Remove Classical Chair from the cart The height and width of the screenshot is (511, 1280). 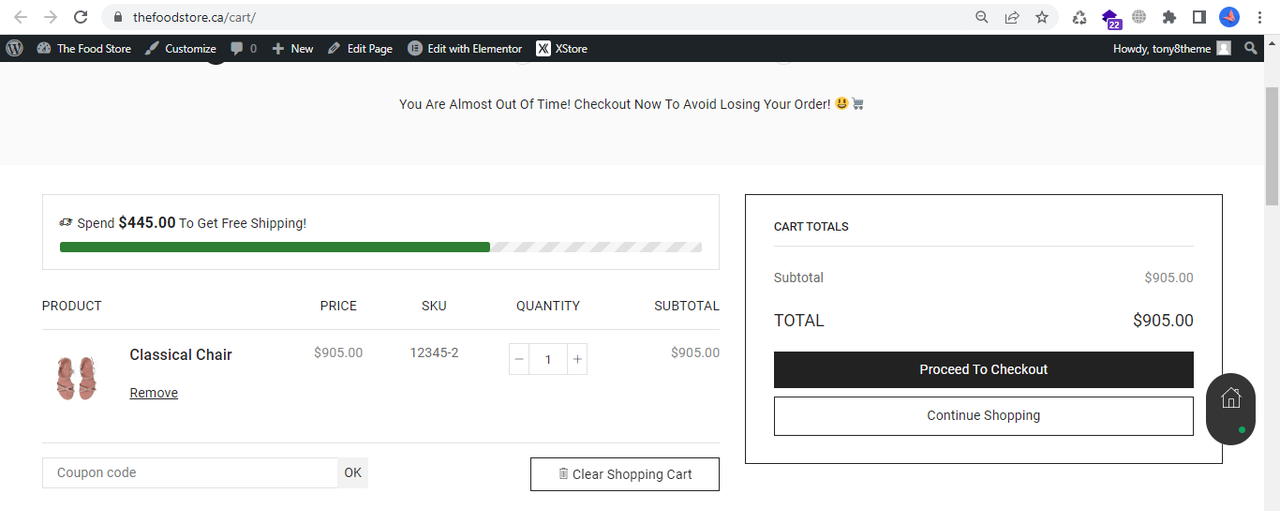click(154, 393)
